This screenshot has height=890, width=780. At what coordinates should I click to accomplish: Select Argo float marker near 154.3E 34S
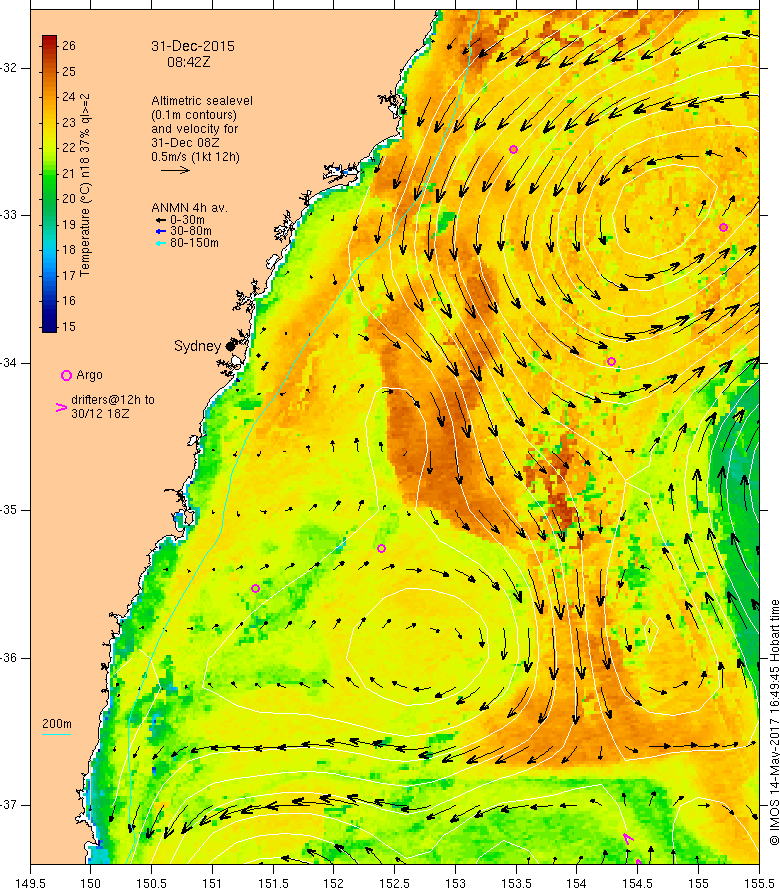pyautogui.click(x=611, y=362)
